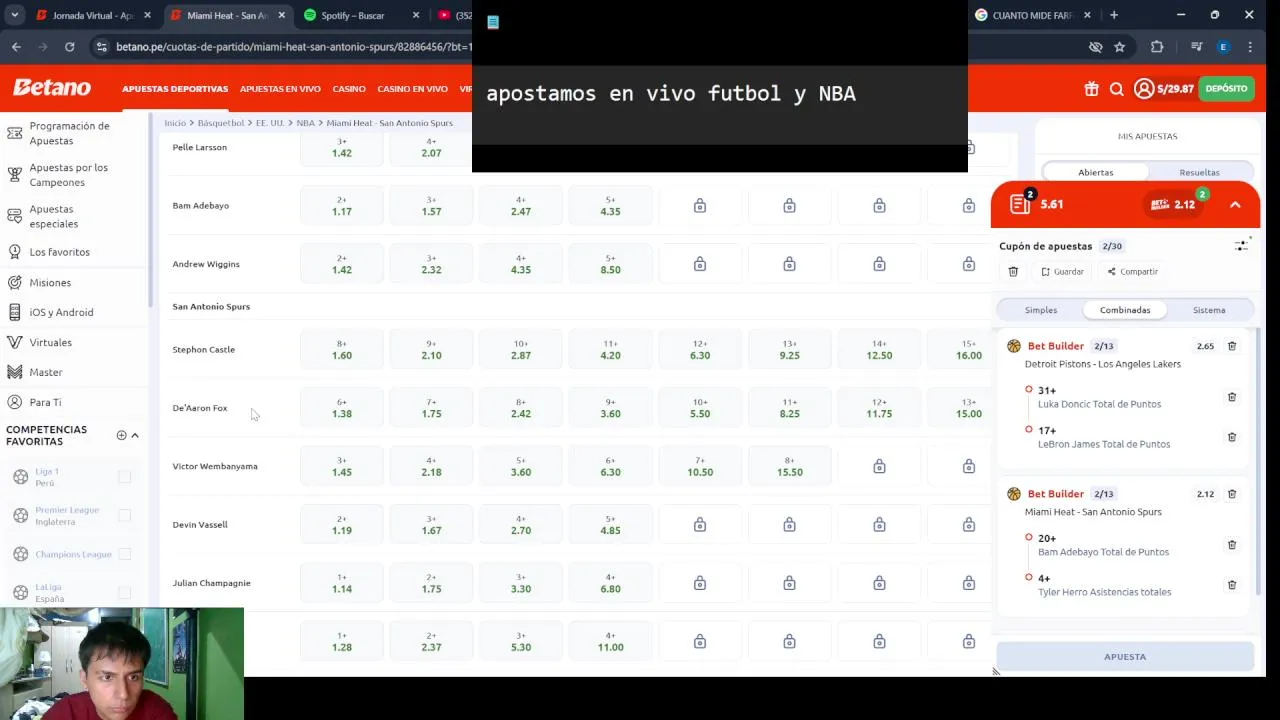Place the bet with the Apuesta button
The width and height of the screenshot is (1280, 720).
(1125, 657)
